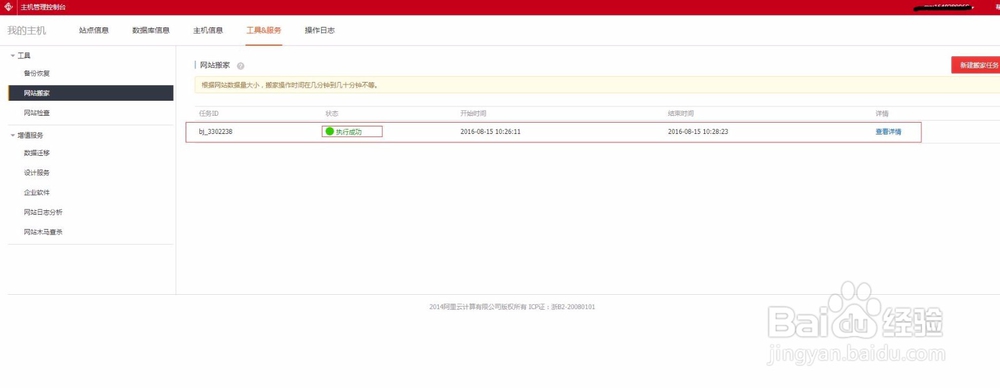Click the 状态 column header

click(x=332, y=113)
